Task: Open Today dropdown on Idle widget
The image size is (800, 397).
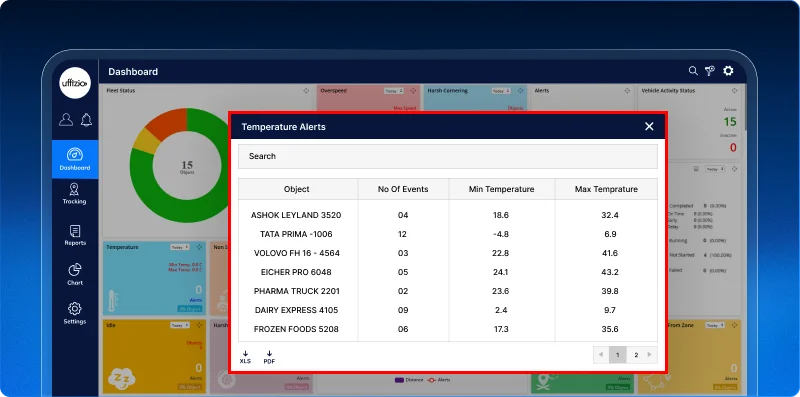Action: click(x=180, y=325)
